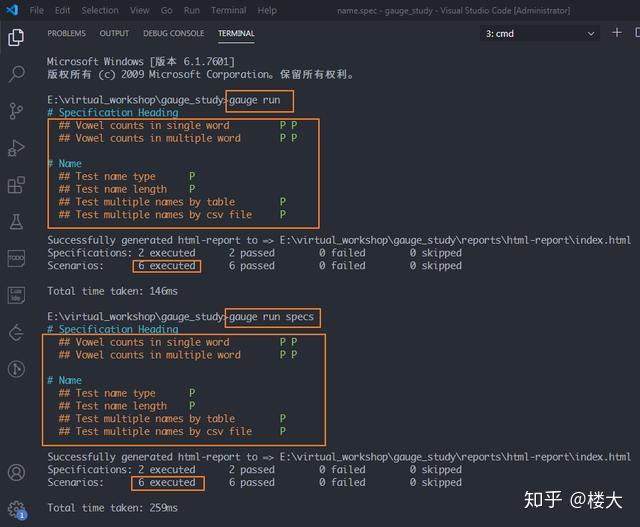Open the View menu
This screenshot has height=527, width=640.
coord(140,10)
